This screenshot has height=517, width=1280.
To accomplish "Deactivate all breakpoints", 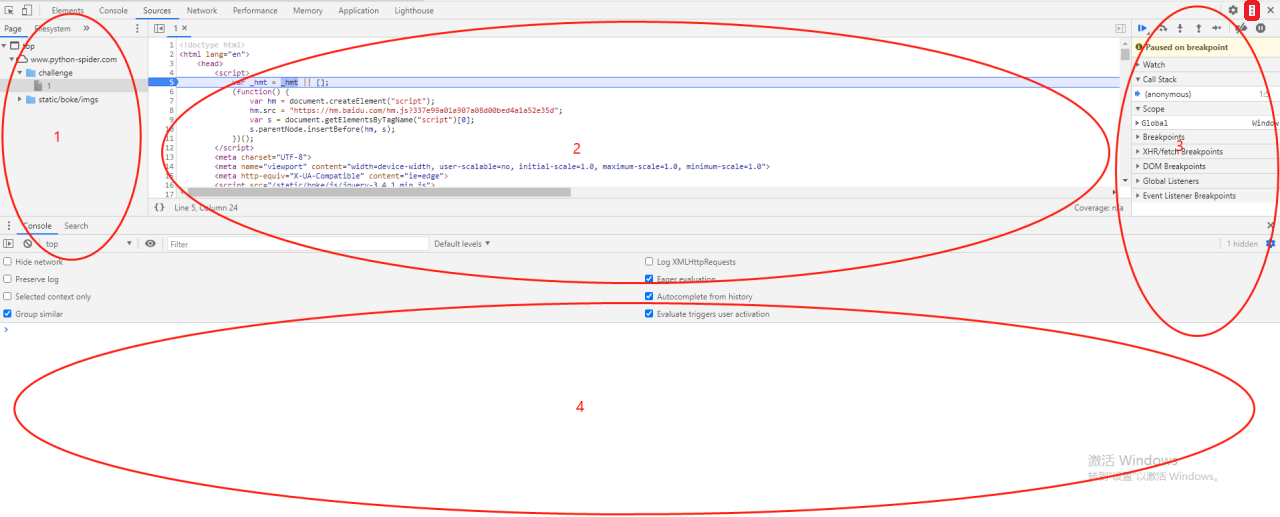I will coord(1241,29).
